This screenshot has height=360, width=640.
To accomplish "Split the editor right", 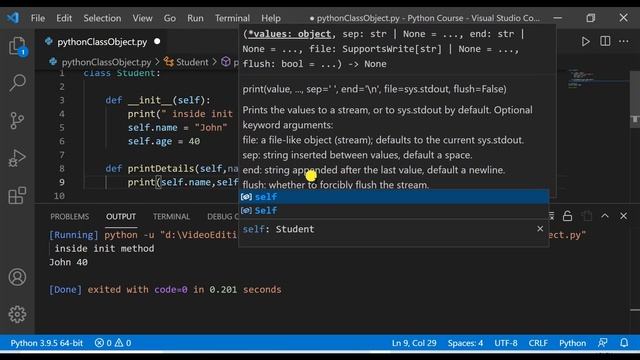I will tap(605, 41).
